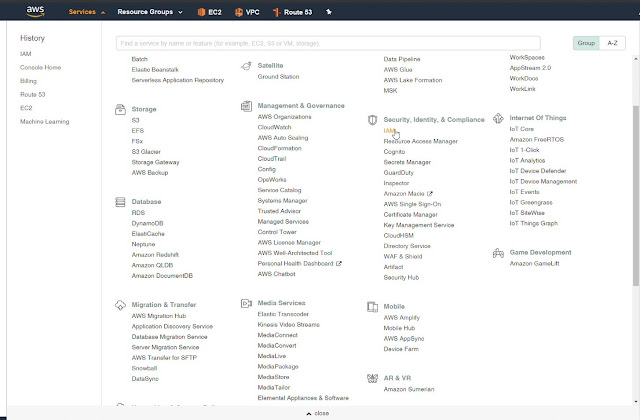Expand the Resource Groups dropdown
The image size is (640, 420).
[150, 12]
